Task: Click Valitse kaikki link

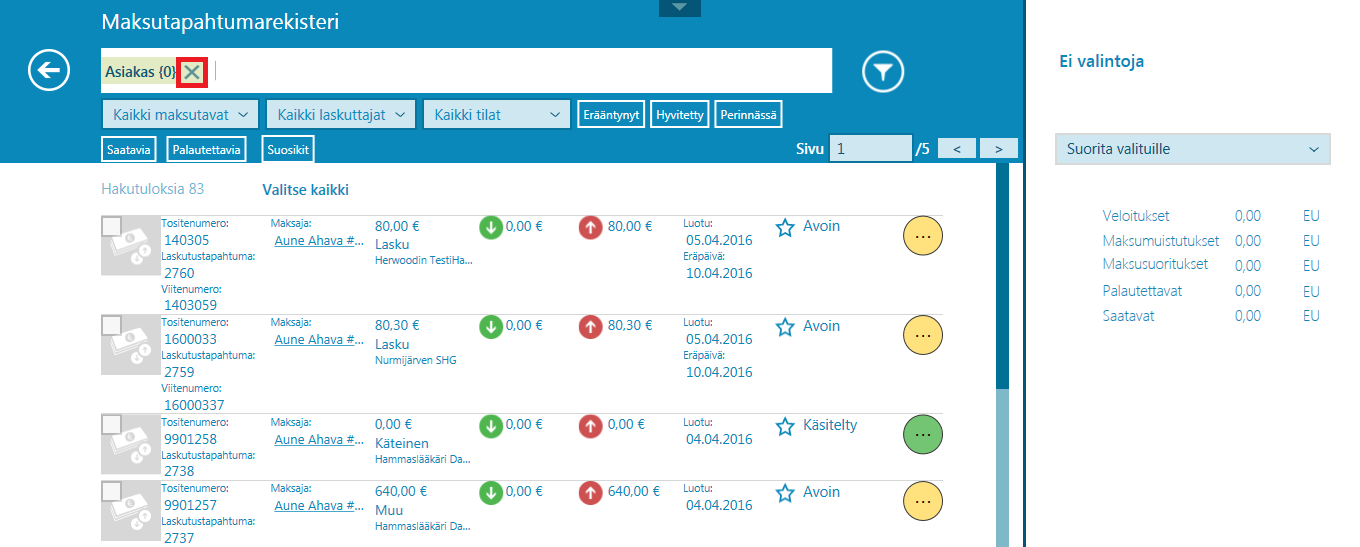Action: coord(305,190)
